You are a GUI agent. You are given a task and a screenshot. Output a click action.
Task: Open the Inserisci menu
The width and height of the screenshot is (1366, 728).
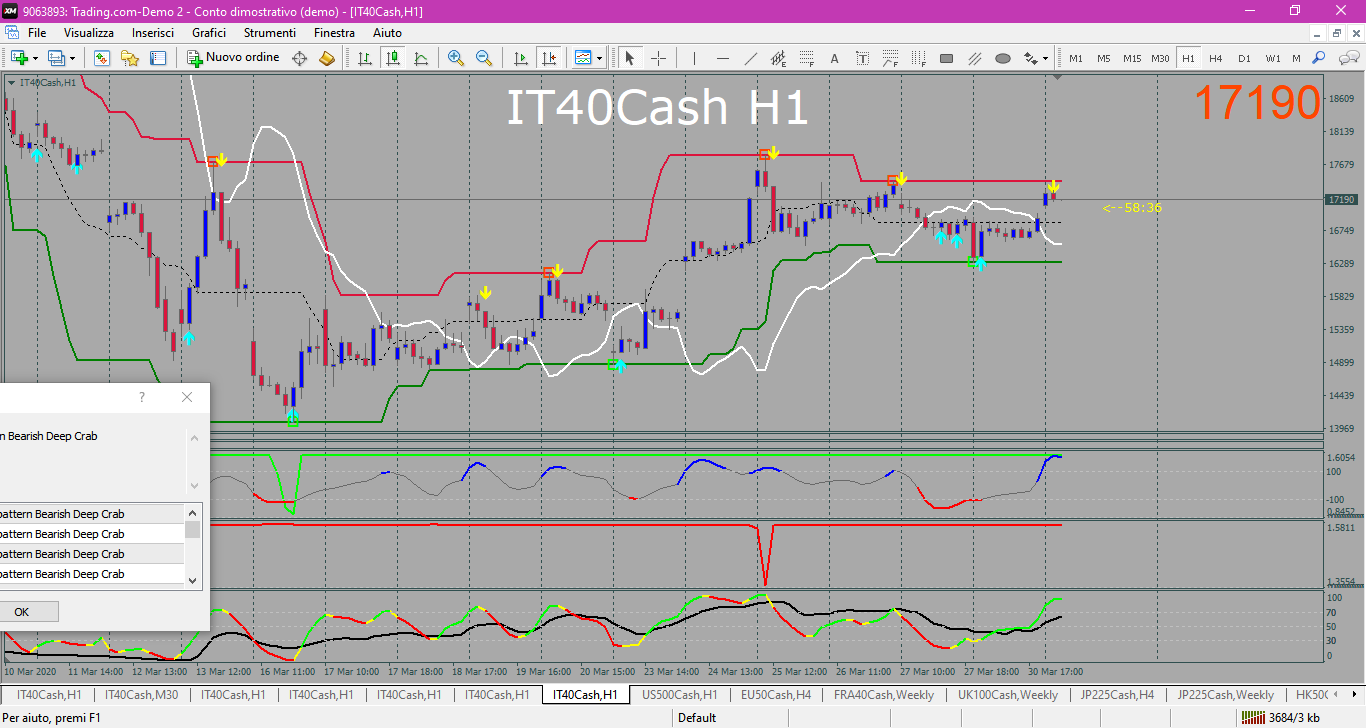pos(153,33)
